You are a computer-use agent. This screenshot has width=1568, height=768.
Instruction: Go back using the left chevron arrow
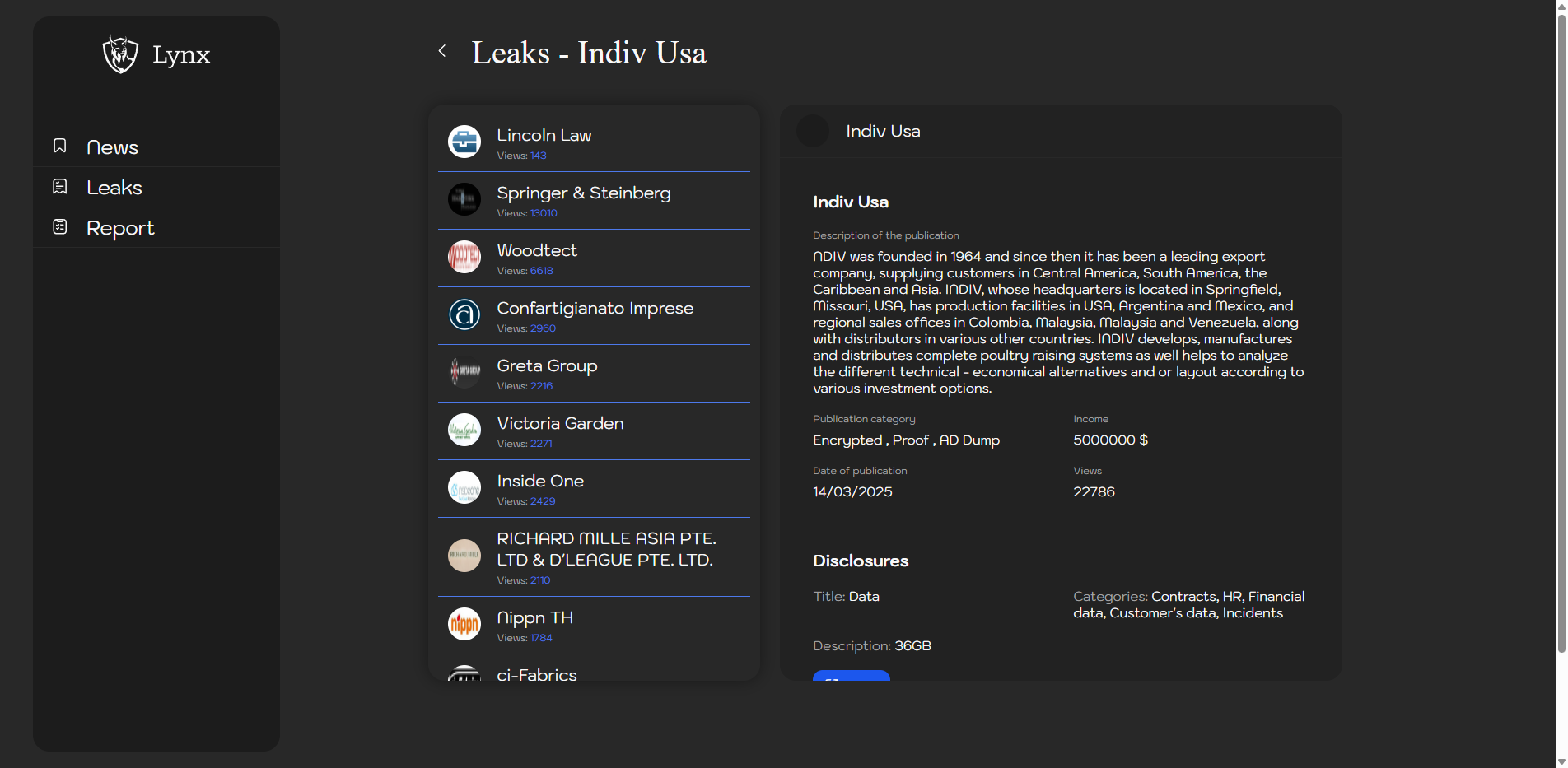442,51
